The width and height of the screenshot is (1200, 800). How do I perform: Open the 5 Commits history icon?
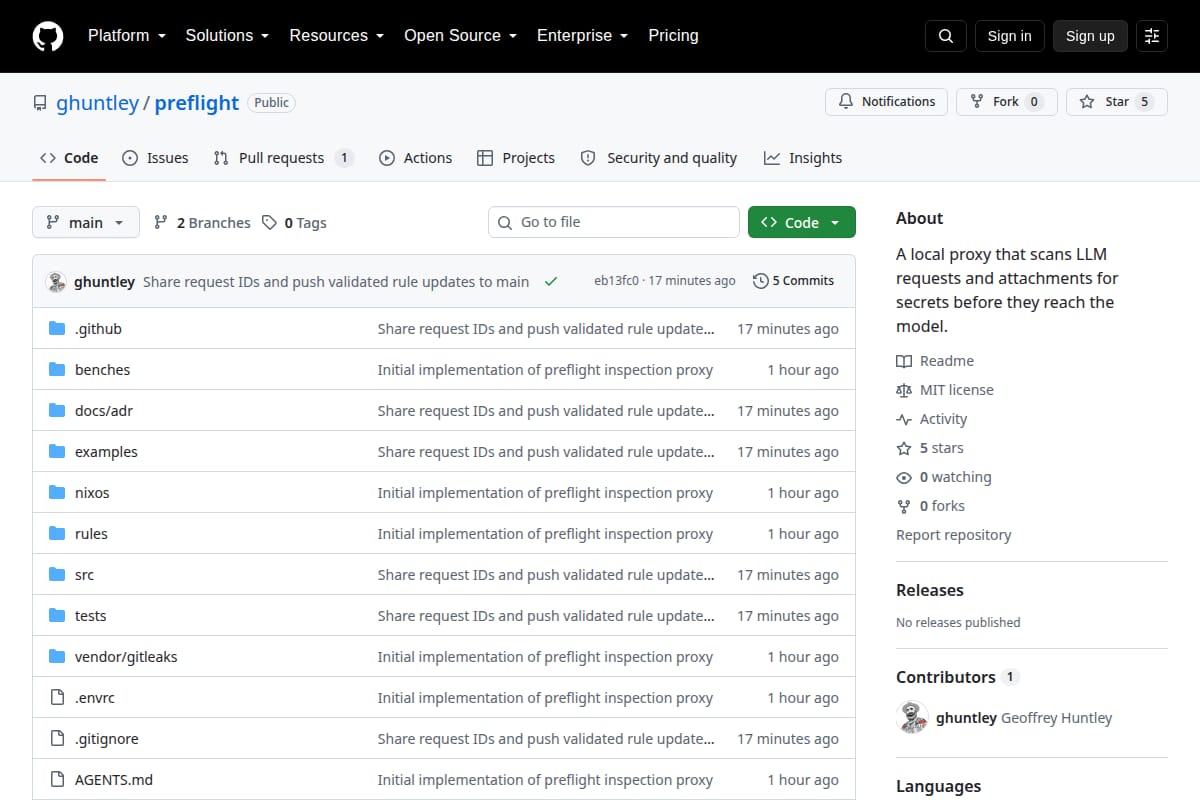tap(761, 281)
